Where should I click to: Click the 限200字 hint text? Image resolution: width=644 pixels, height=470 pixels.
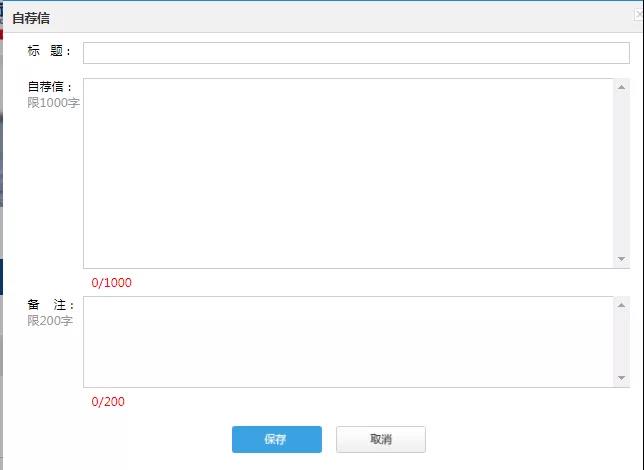pos(50,320)
